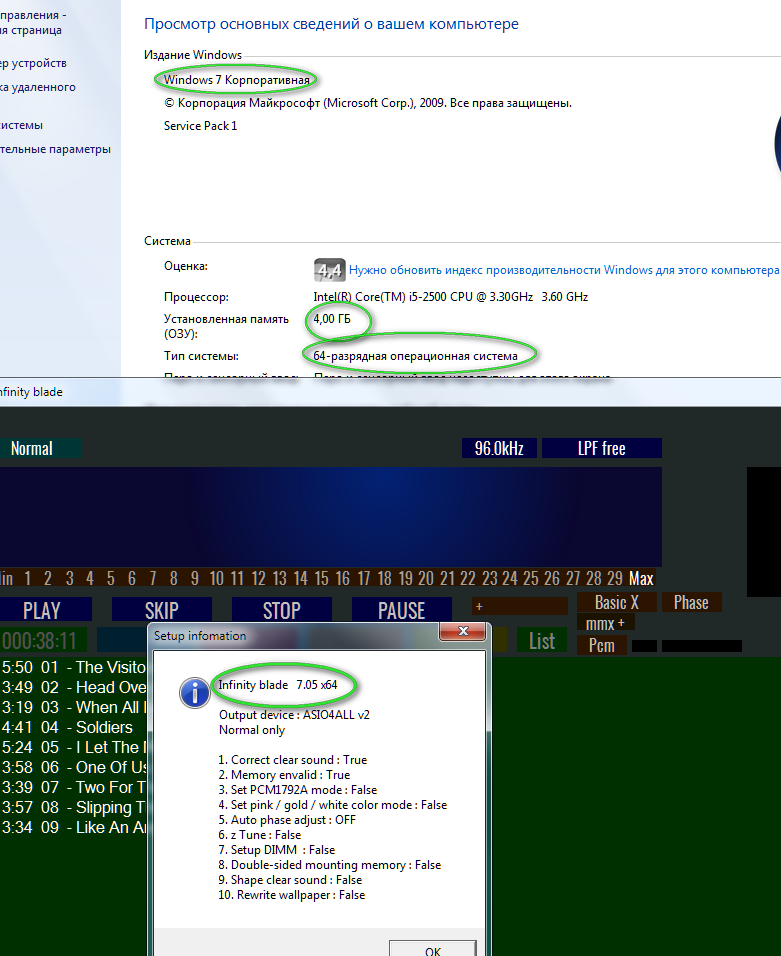Click '10. Rewrite wallpaper : False' line
Screen dimensions: 781x956
[x=291, y=895]
